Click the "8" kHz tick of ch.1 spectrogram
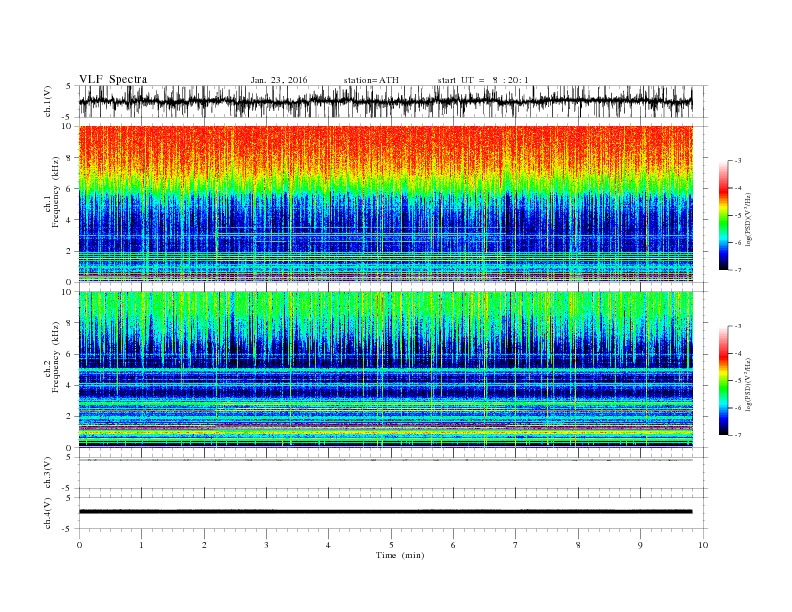The width and height of the screenshot is (792, 612). tap(69, 158)
